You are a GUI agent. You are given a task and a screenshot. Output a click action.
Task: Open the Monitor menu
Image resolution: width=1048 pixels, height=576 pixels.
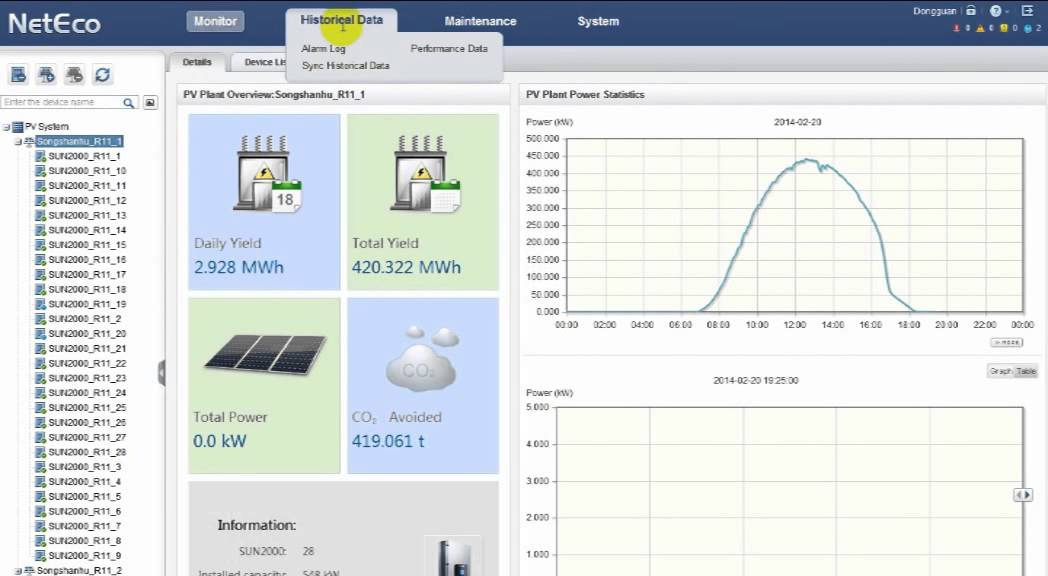click(x=215, y=21)
